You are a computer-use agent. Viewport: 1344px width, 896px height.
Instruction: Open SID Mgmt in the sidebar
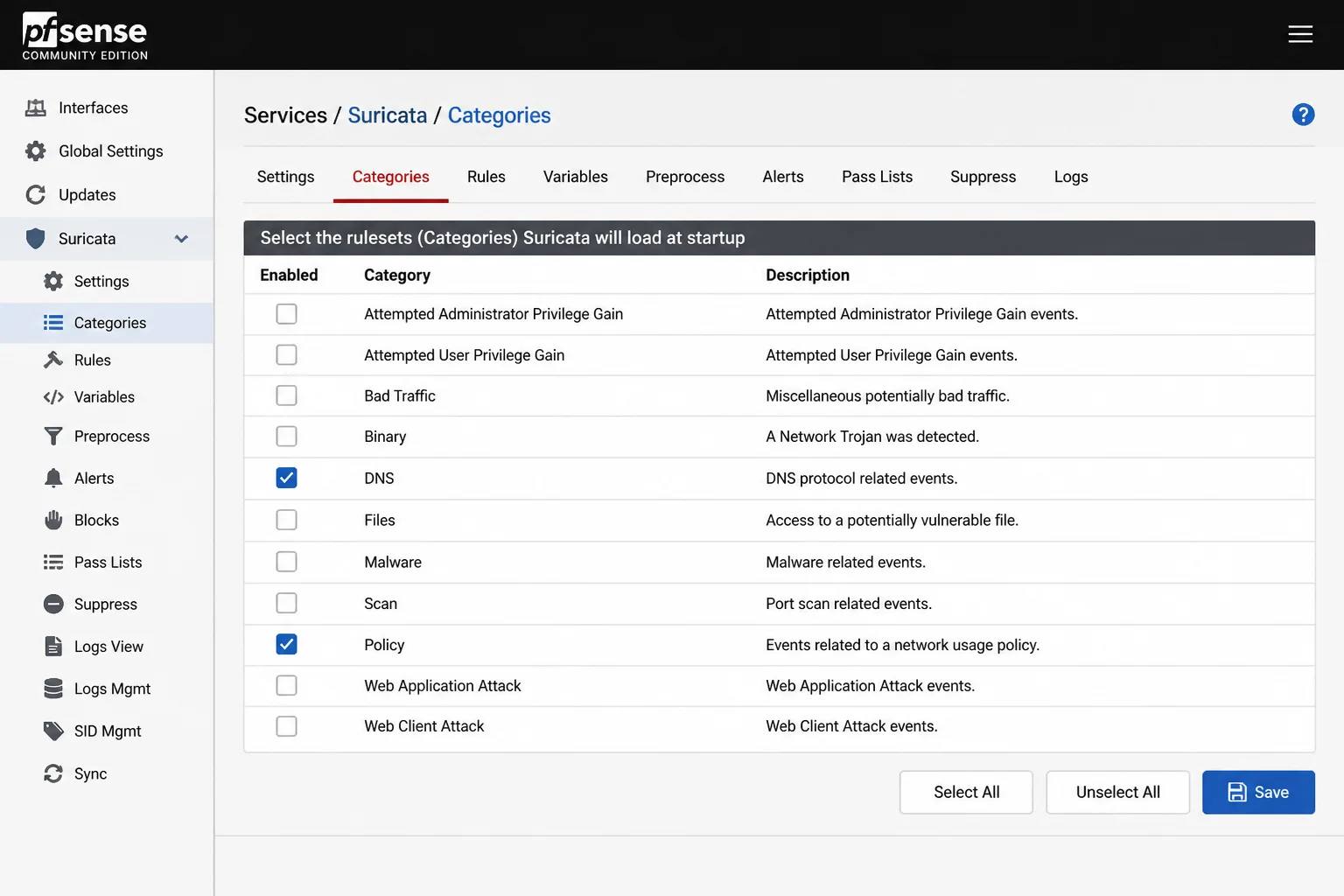pyautogui.click(x=107, y=731)
